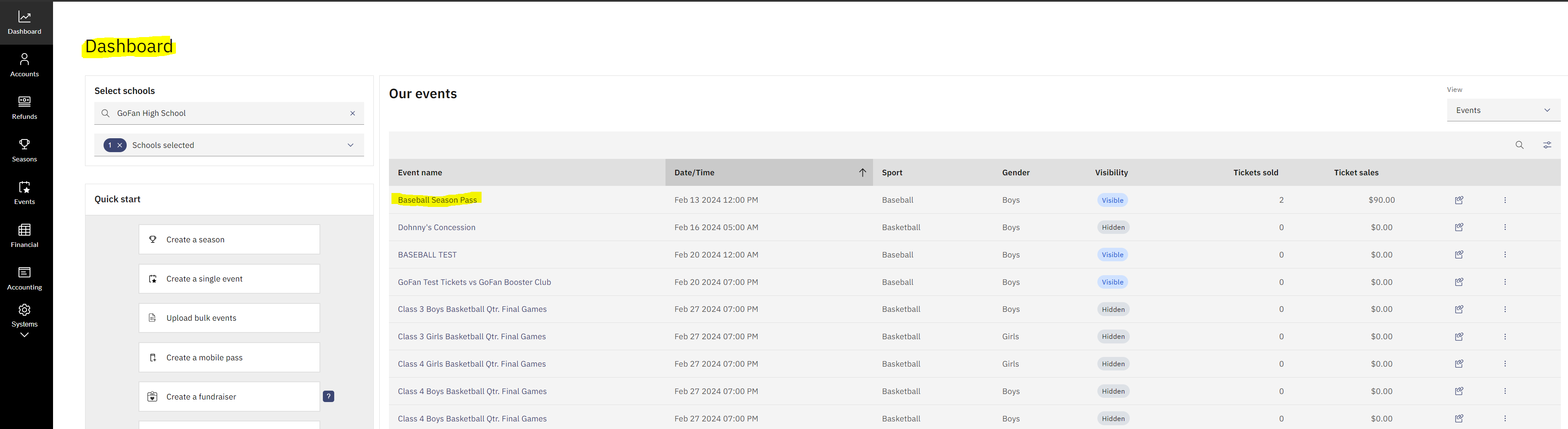Go to Refunds in sidebar
The image size is (1568, 429).
tap(24, 108)
